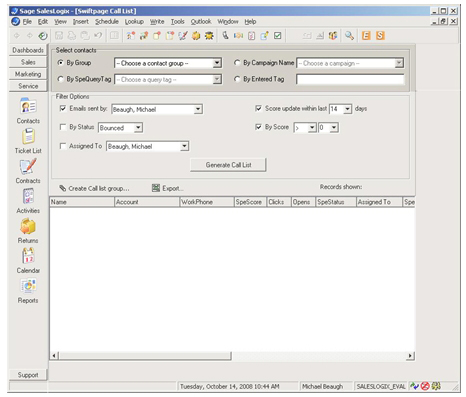
Task: Click the orange box toolbar icon
Action: click(x=196, y=36)
